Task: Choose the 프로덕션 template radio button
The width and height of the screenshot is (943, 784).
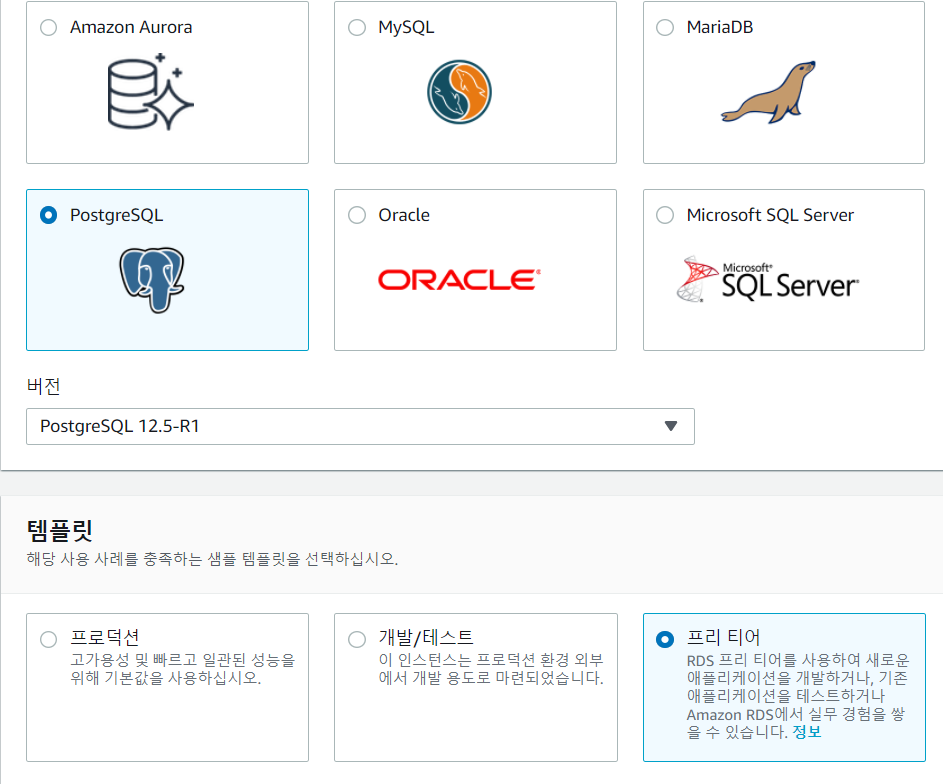Action: 49,639
